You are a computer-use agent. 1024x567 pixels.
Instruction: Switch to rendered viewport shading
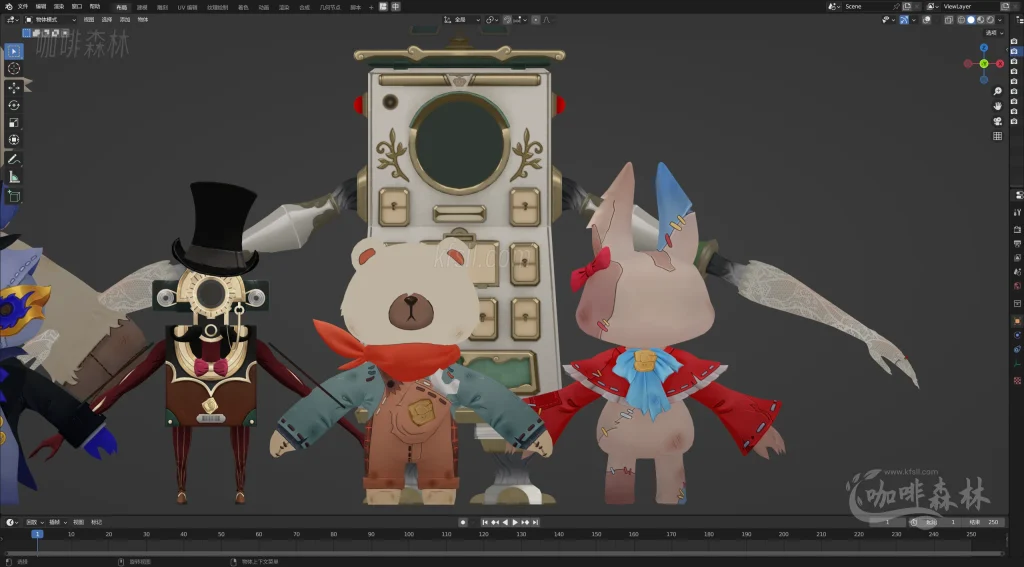990,20
